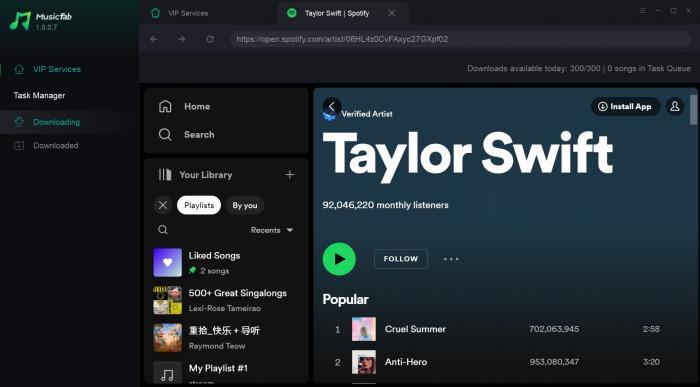This screenshot has width=700, height=387.
Task: Click the Musicfab logo icon
Action: pos(20,21)
